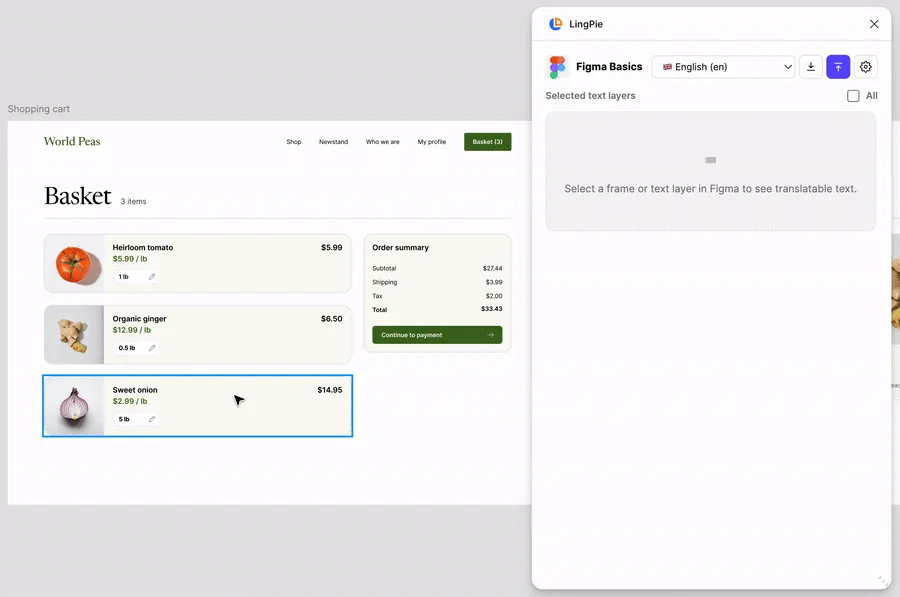Select the Shopping cart frame label
The height and width of the screenshot is (597, 900).
tap(38, 109)
